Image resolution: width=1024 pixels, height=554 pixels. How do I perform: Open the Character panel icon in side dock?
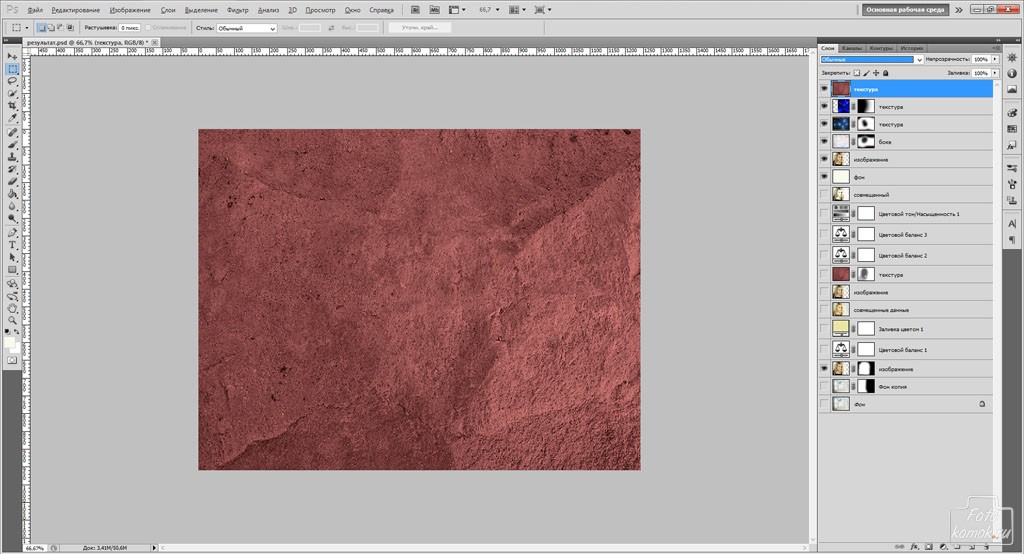1011,225
